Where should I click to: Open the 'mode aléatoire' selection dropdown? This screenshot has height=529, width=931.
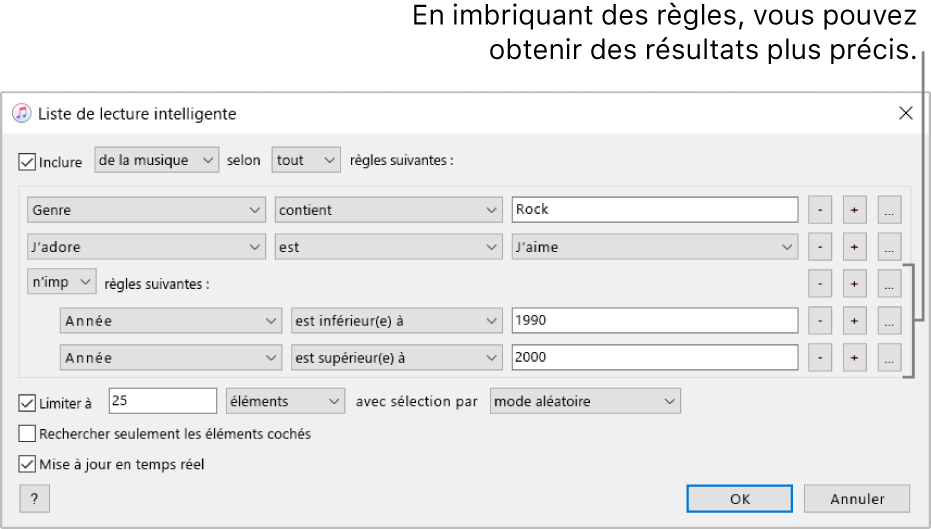tap(585, 402)
